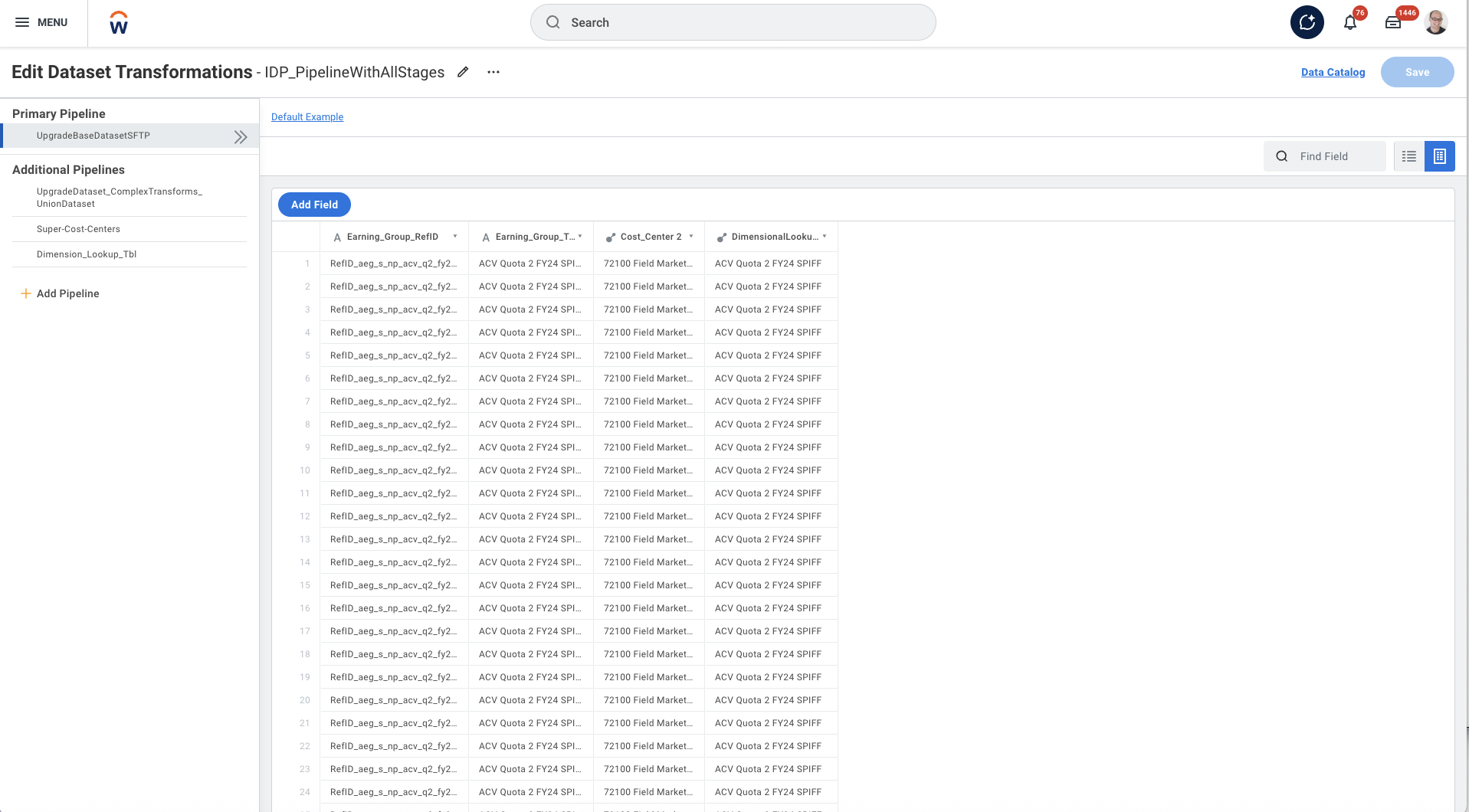Switch to list view icon
The image size is (1469, 812).
[1409, 156]
